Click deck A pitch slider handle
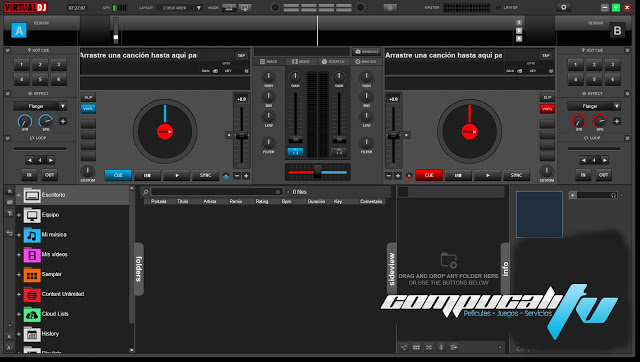 (242, 136)
